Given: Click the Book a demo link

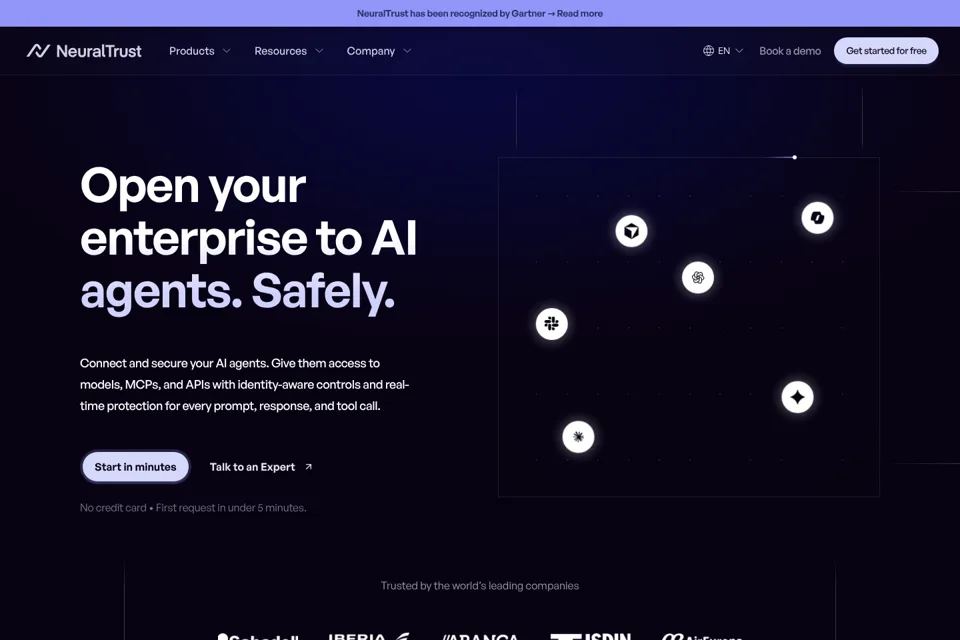Looking at the screenshot, I should [790, 51].
